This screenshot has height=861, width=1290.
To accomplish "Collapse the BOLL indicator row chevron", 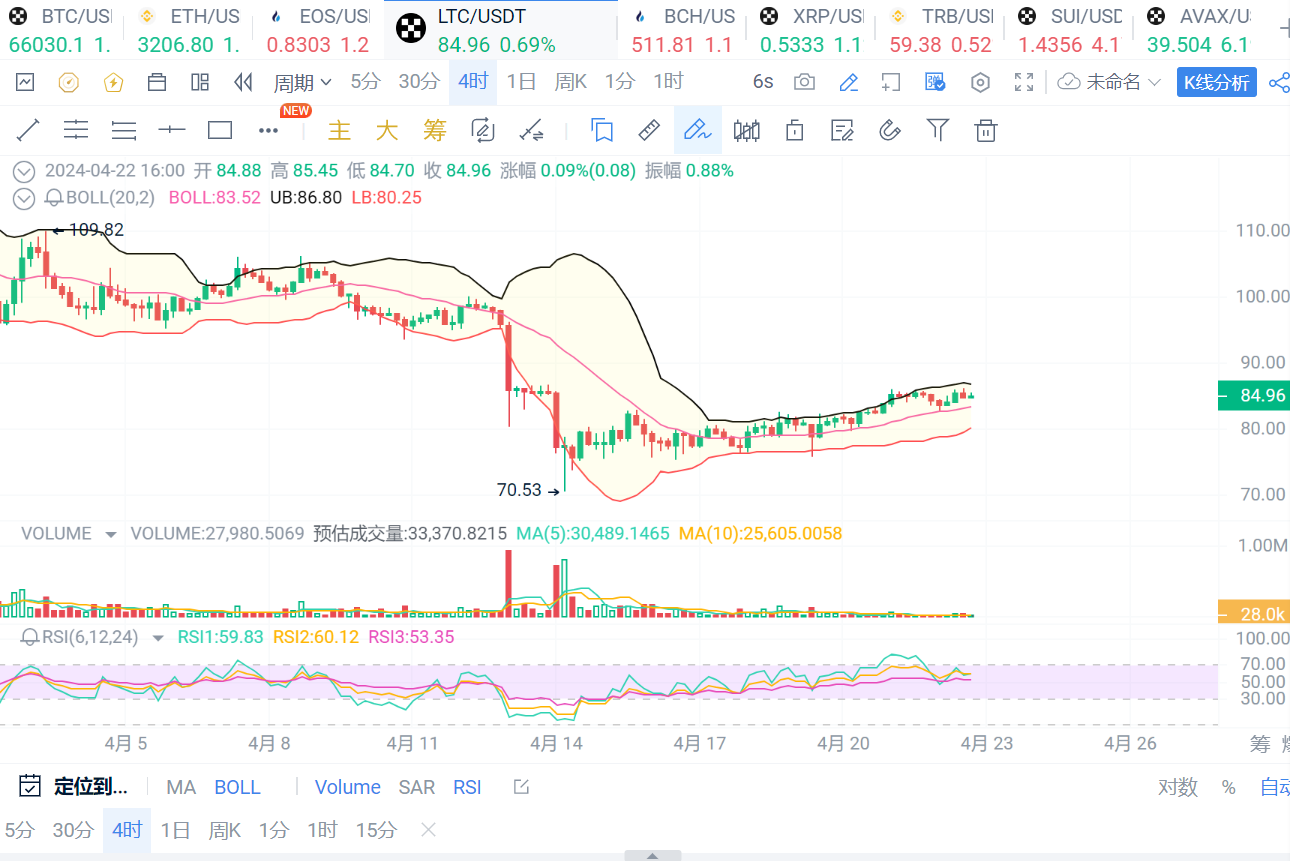I will (x=25, y=198).
